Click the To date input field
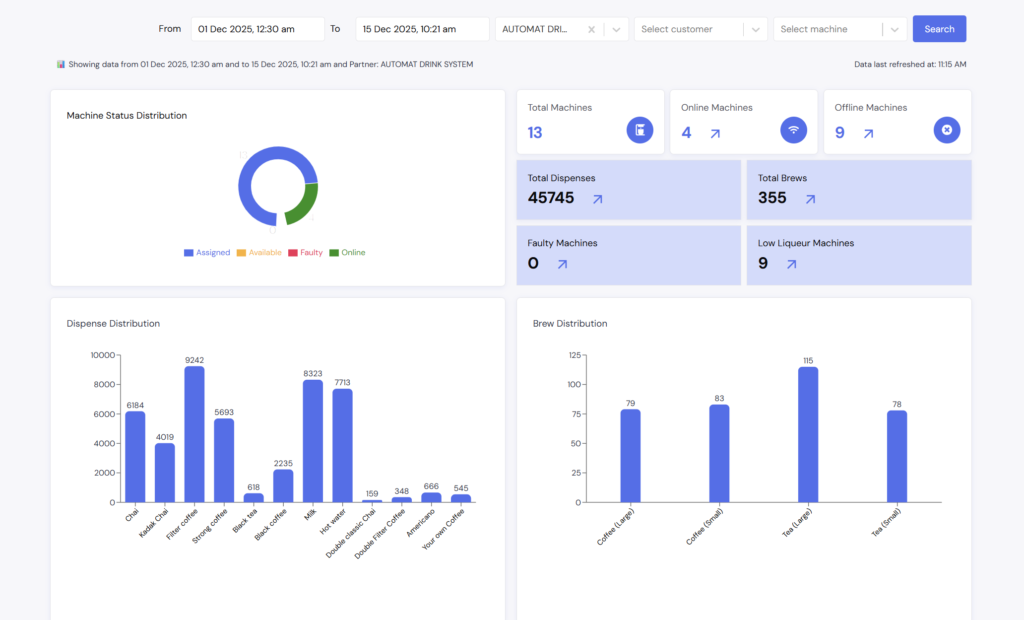1024x620 pixels. [x=422, y=30]
